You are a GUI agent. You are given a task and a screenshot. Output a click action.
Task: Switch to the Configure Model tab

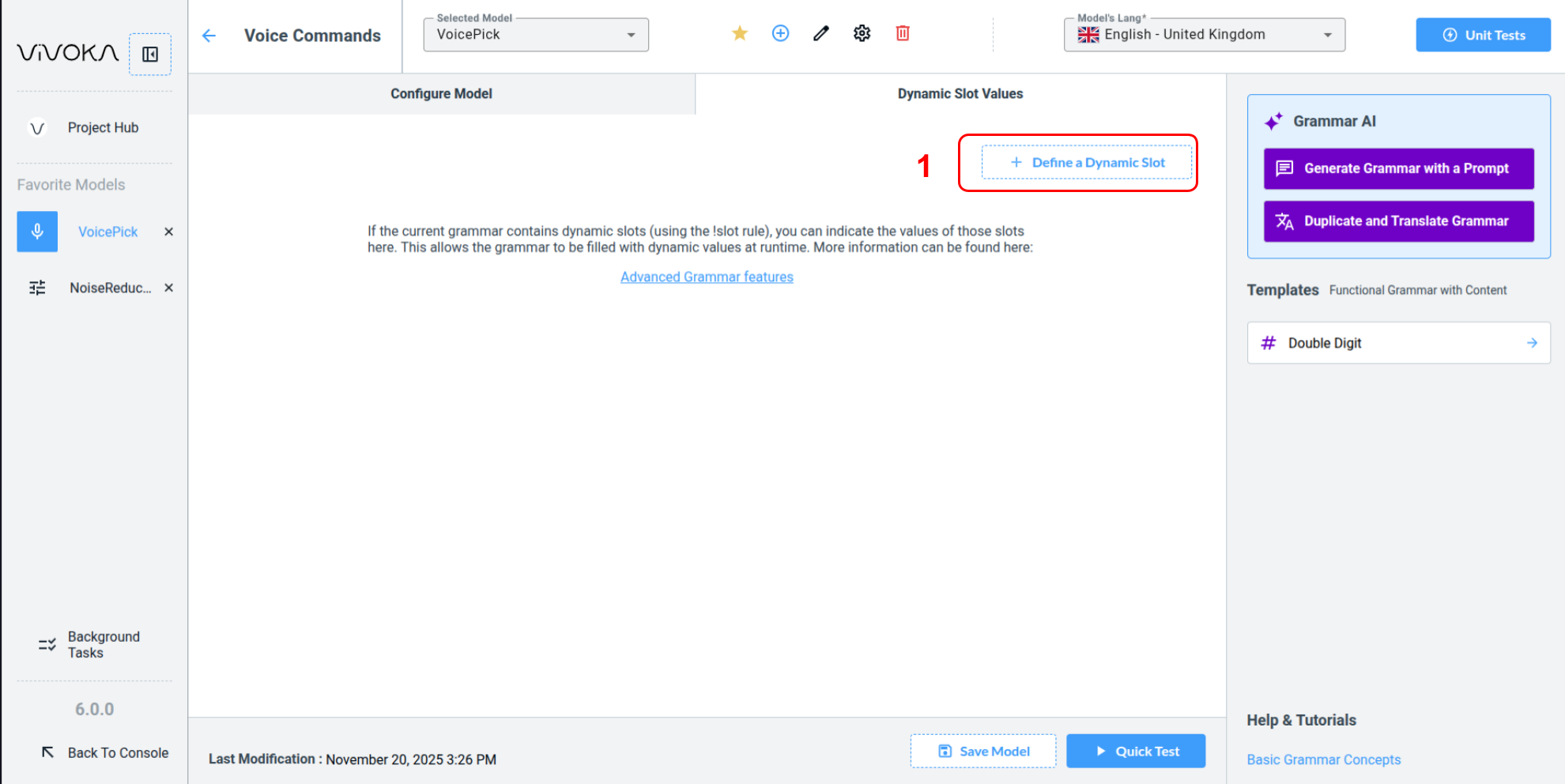[x=441, y=93]
